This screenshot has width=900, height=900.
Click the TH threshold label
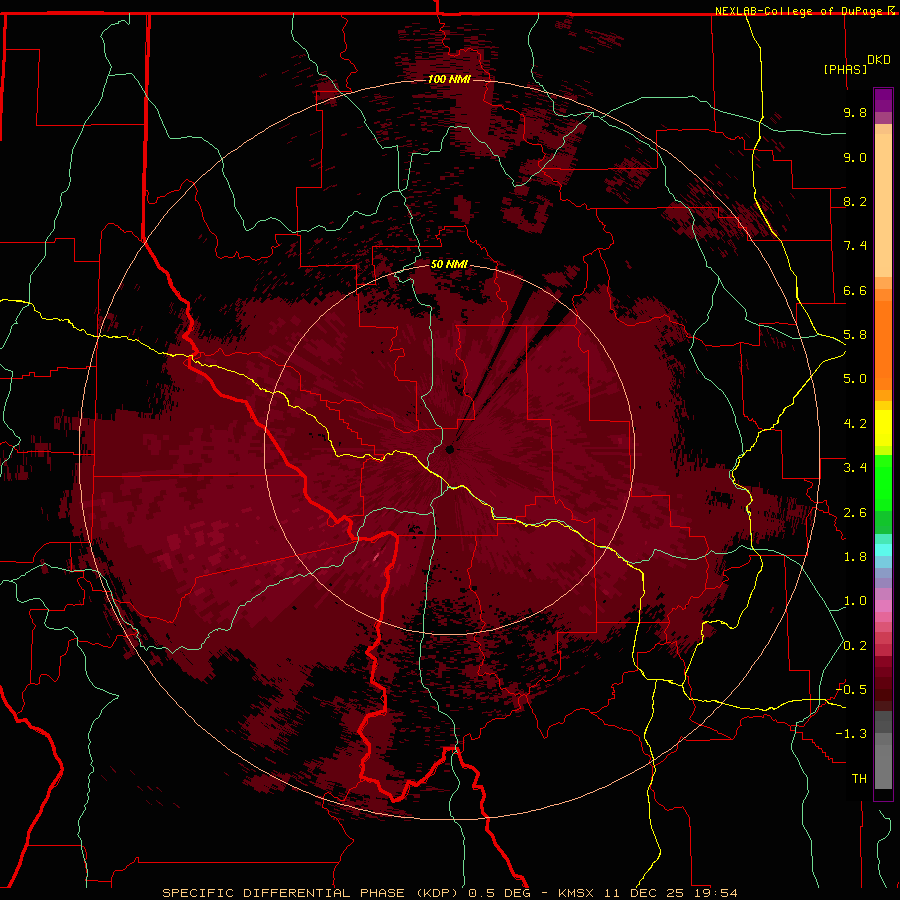click(859, 779)
